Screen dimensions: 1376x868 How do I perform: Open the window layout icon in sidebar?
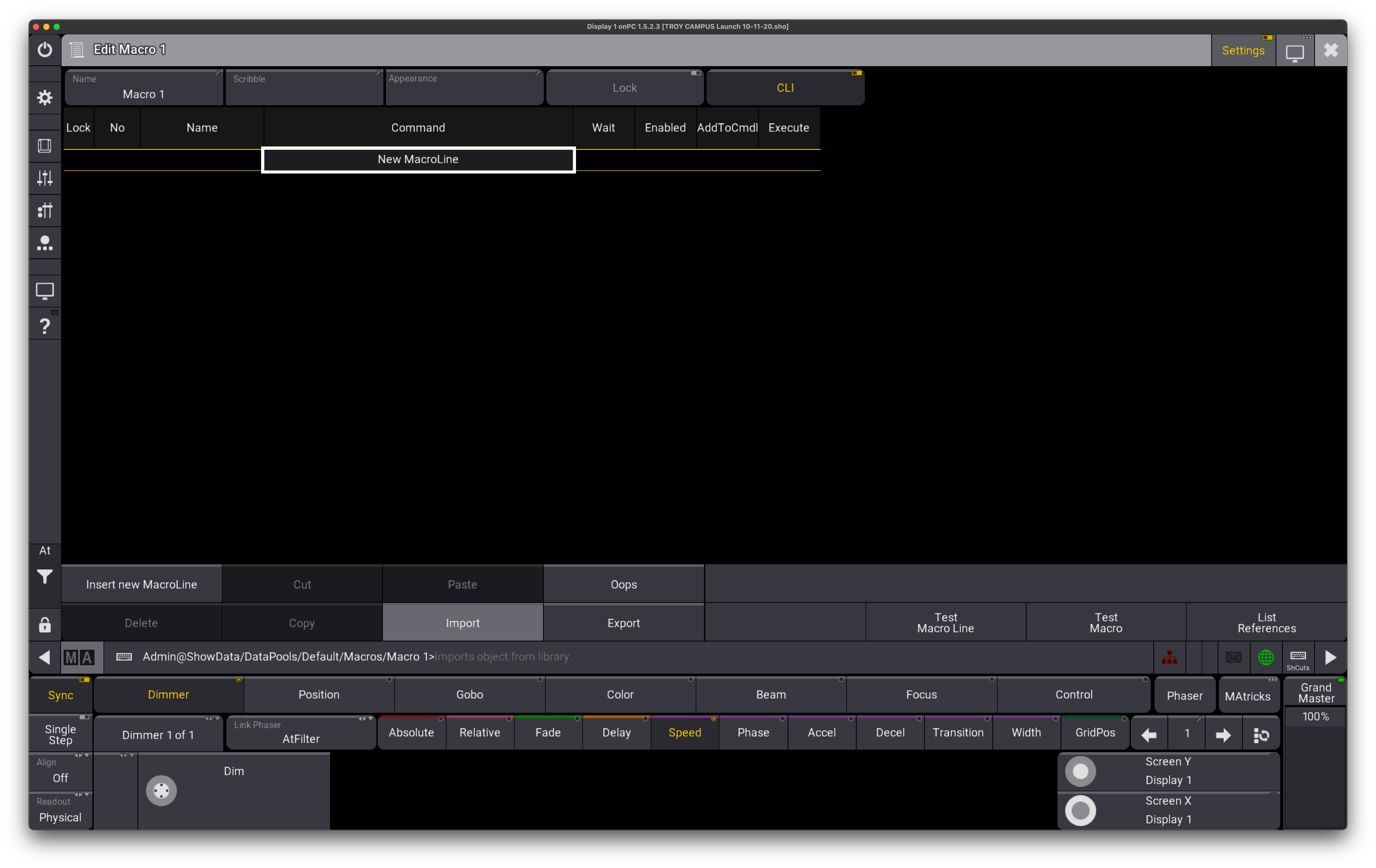[45, 146]
